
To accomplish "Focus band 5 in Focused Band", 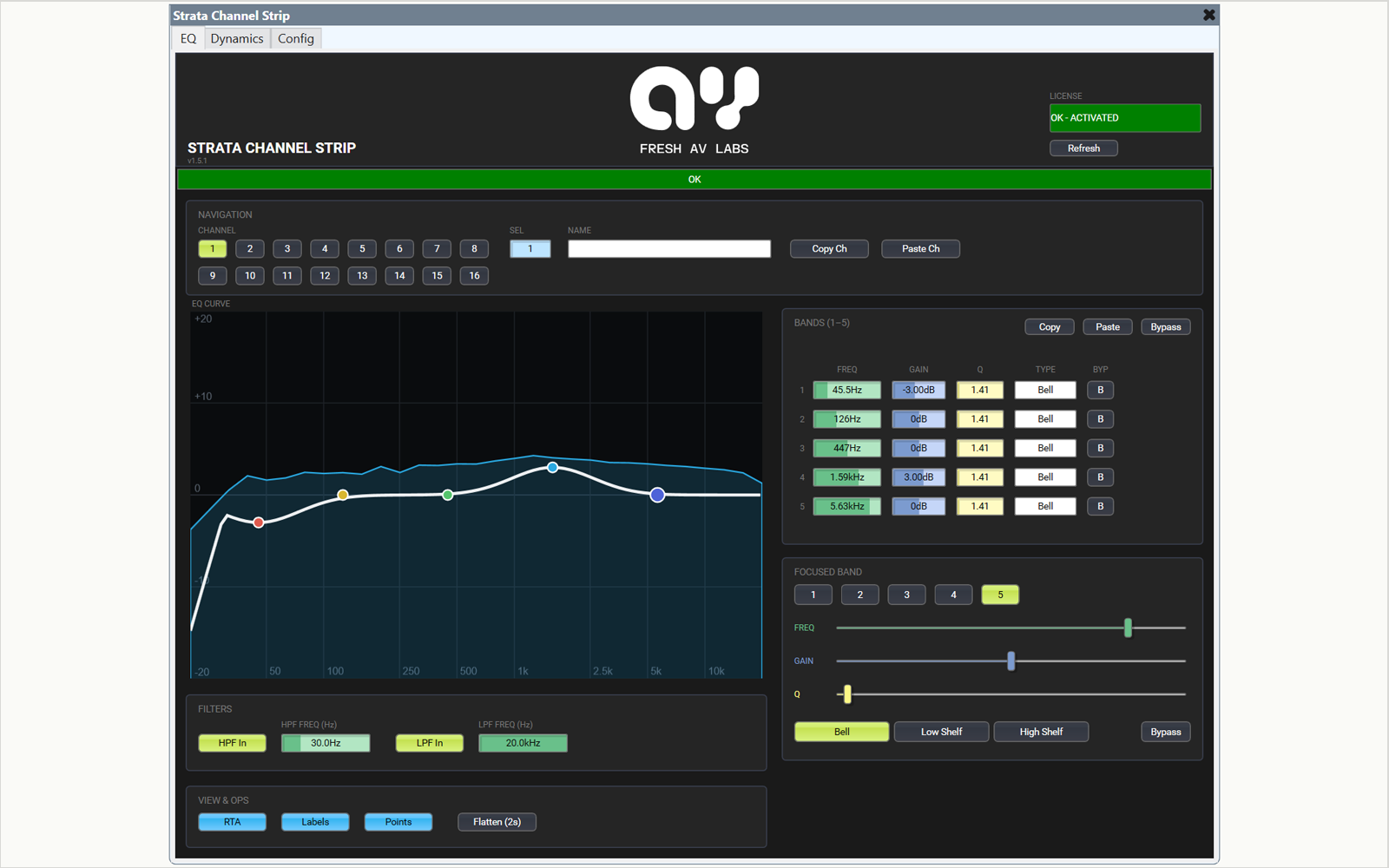I will (x=1000, y=595).
